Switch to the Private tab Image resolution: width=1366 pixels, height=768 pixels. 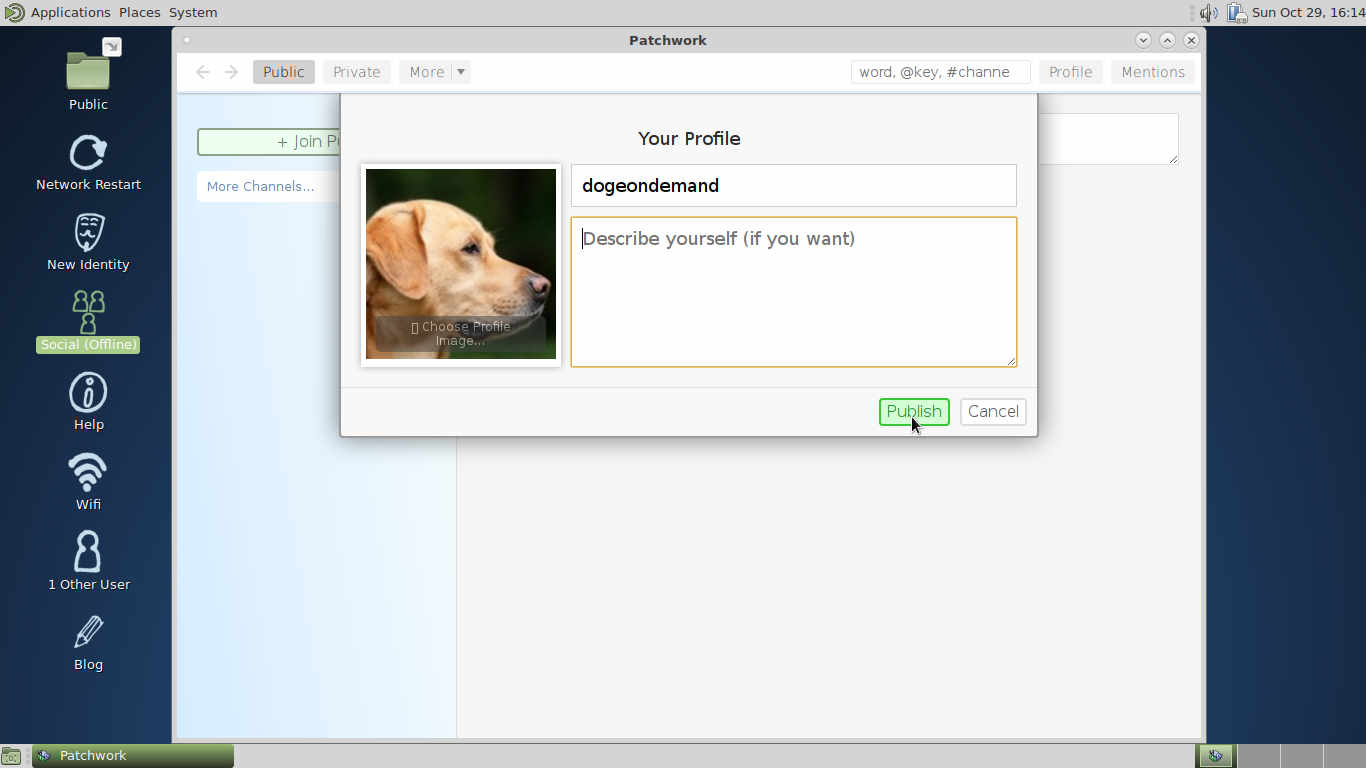[356, 72]
